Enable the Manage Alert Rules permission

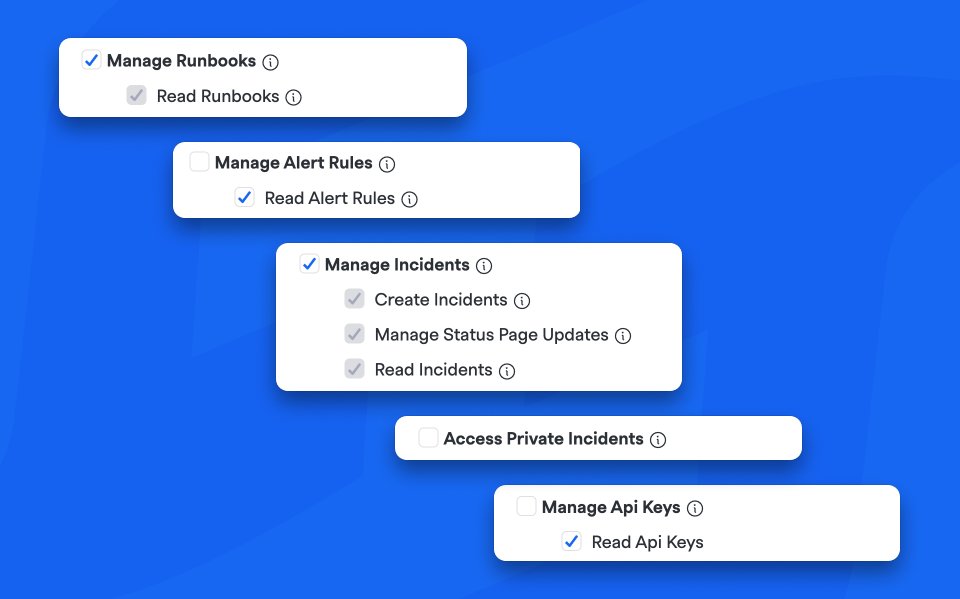199,163
